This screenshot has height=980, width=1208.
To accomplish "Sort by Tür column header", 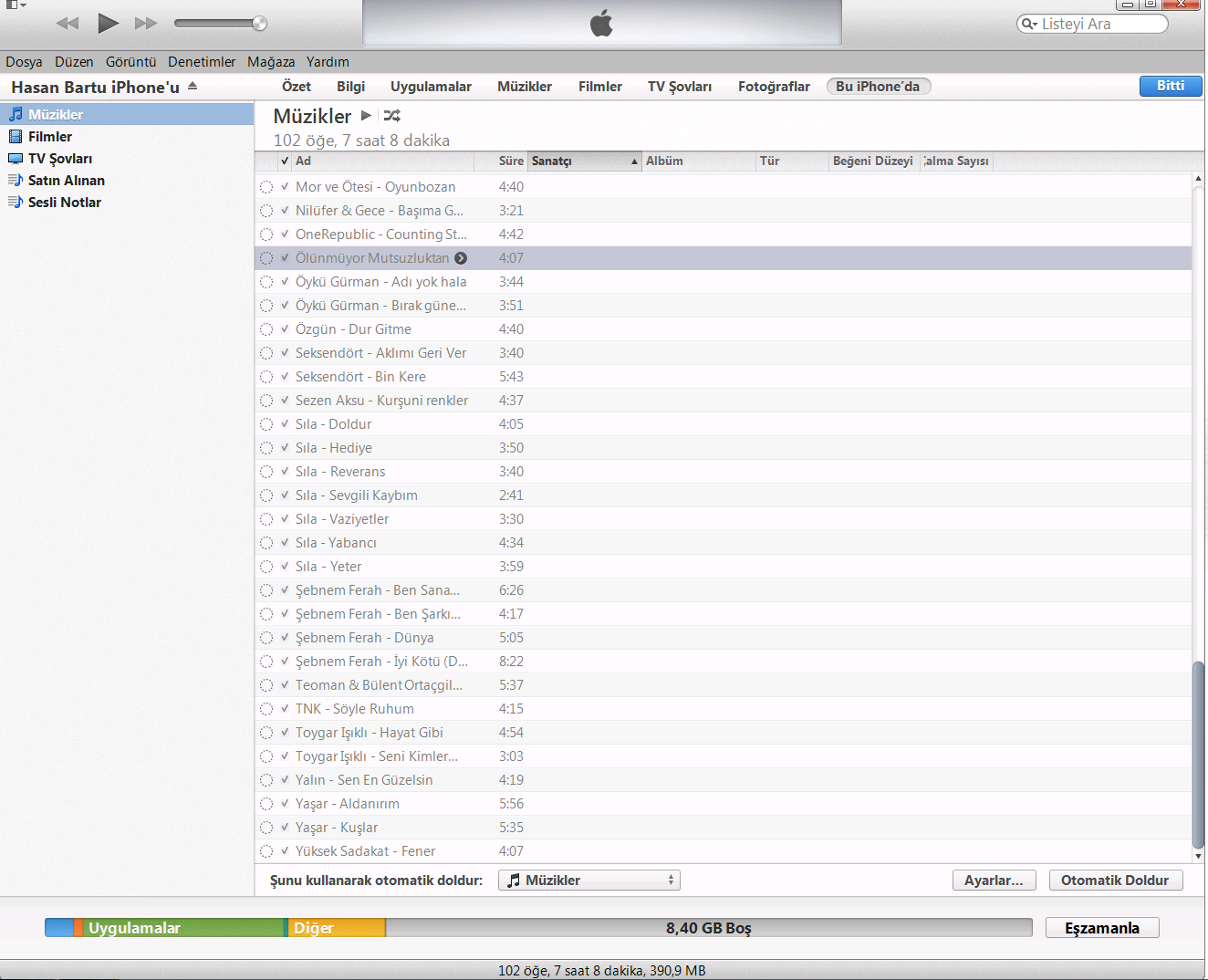I will [792, 161].
